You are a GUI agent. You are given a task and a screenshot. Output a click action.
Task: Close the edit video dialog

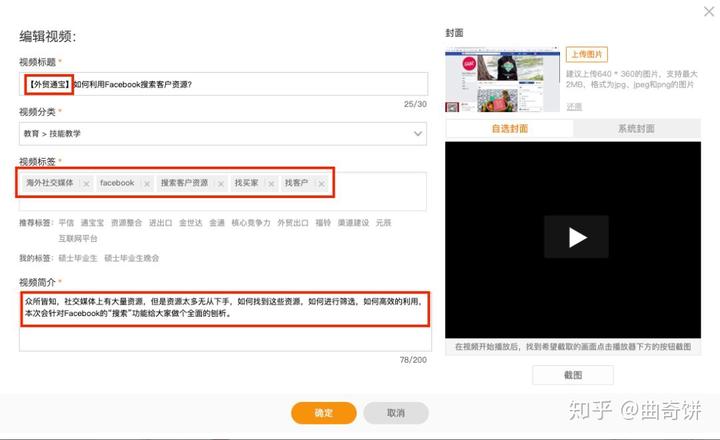708,10
